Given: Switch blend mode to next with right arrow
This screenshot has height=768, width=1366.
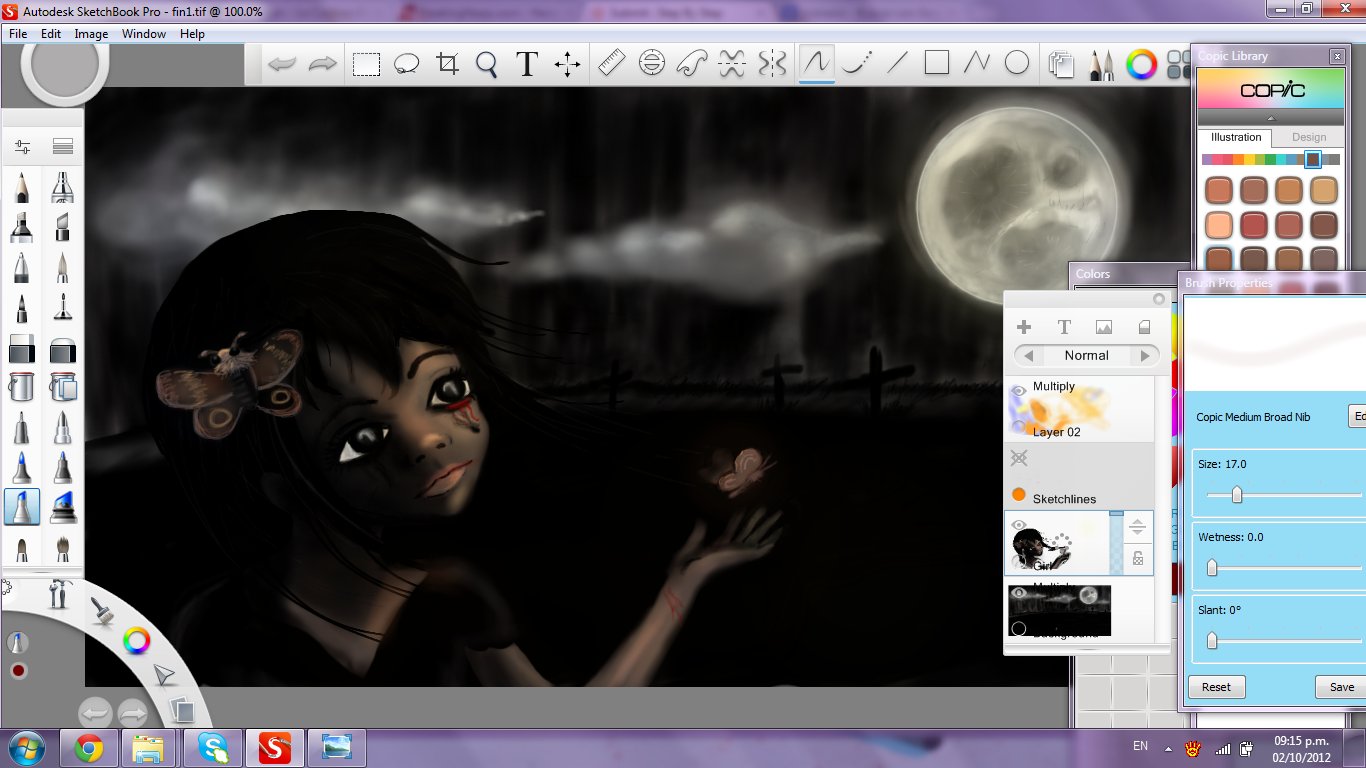Looking at the screenshot, I should [1145, 355].
